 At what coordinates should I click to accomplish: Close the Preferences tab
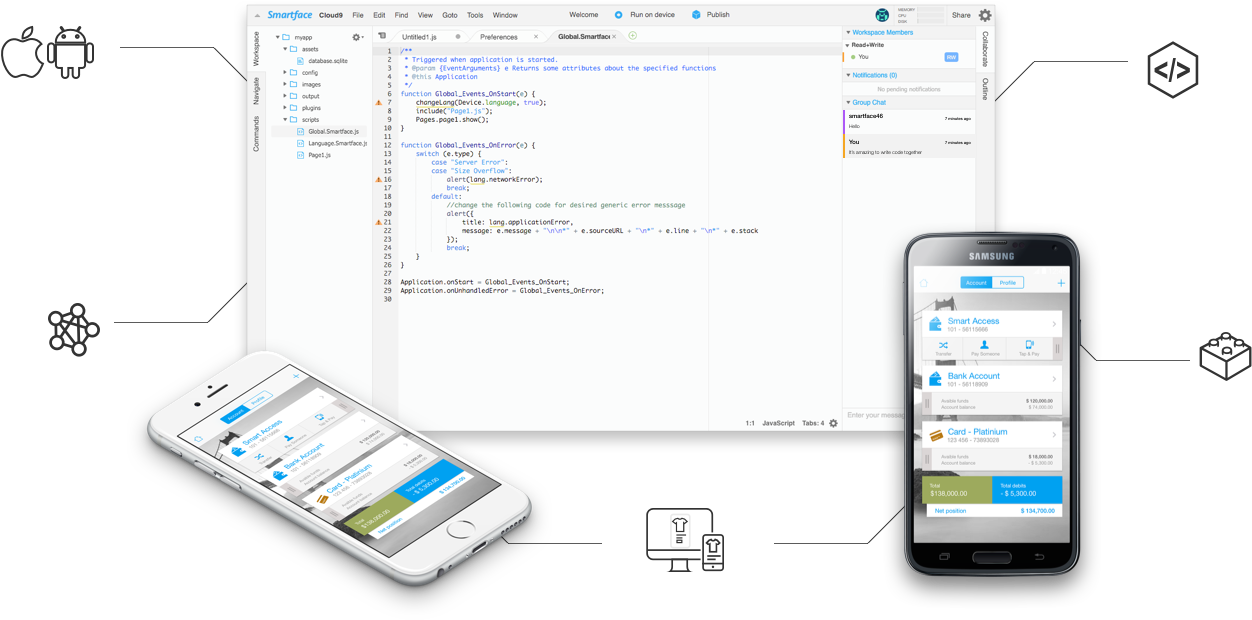click(536, 37)
